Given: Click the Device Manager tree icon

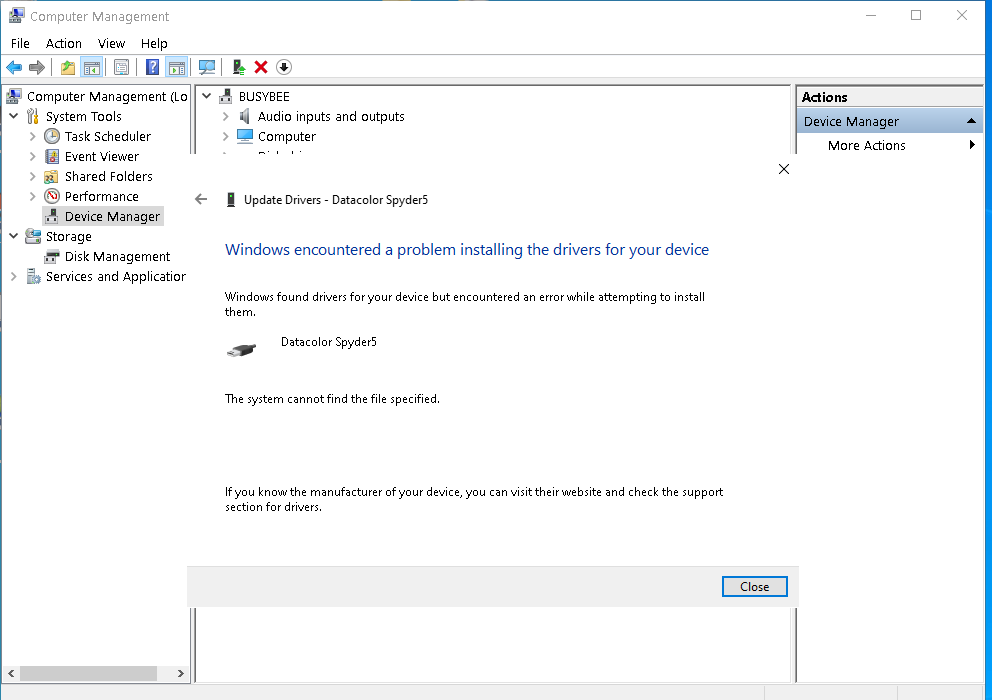Looking at the screenshot, I should (x=52, y=216).
